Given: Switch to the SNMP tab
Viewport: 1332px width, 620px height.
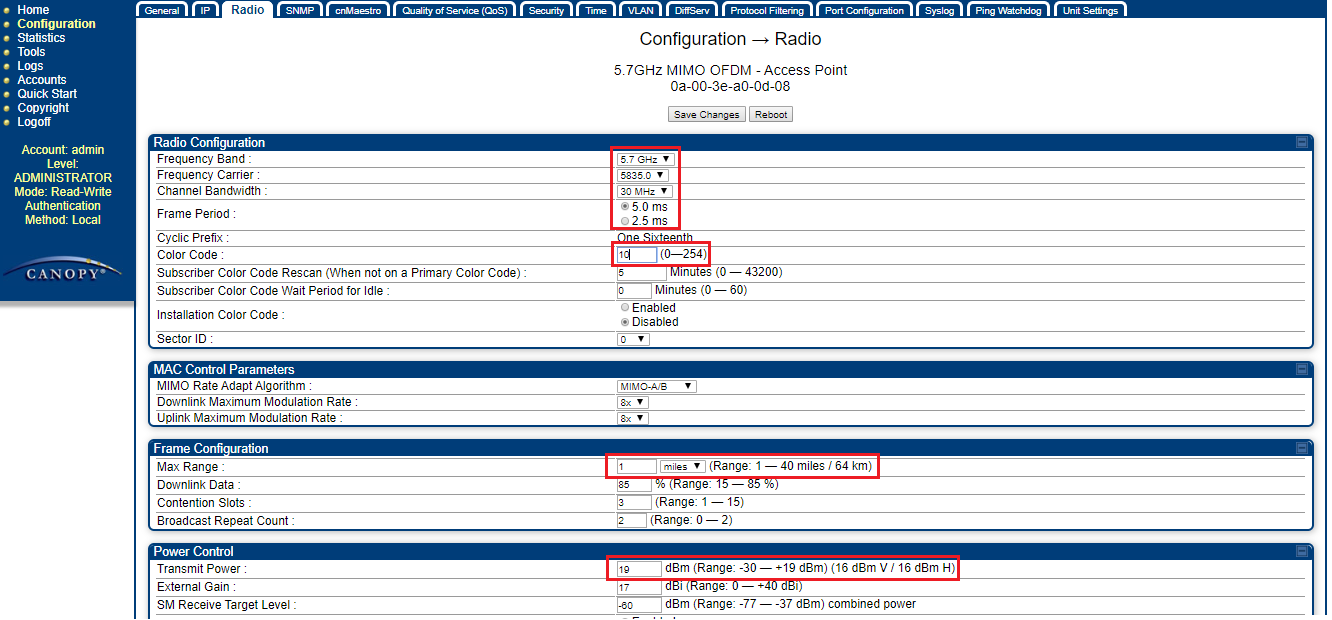Looking at the screenshot, I should [x=299, y=11].
